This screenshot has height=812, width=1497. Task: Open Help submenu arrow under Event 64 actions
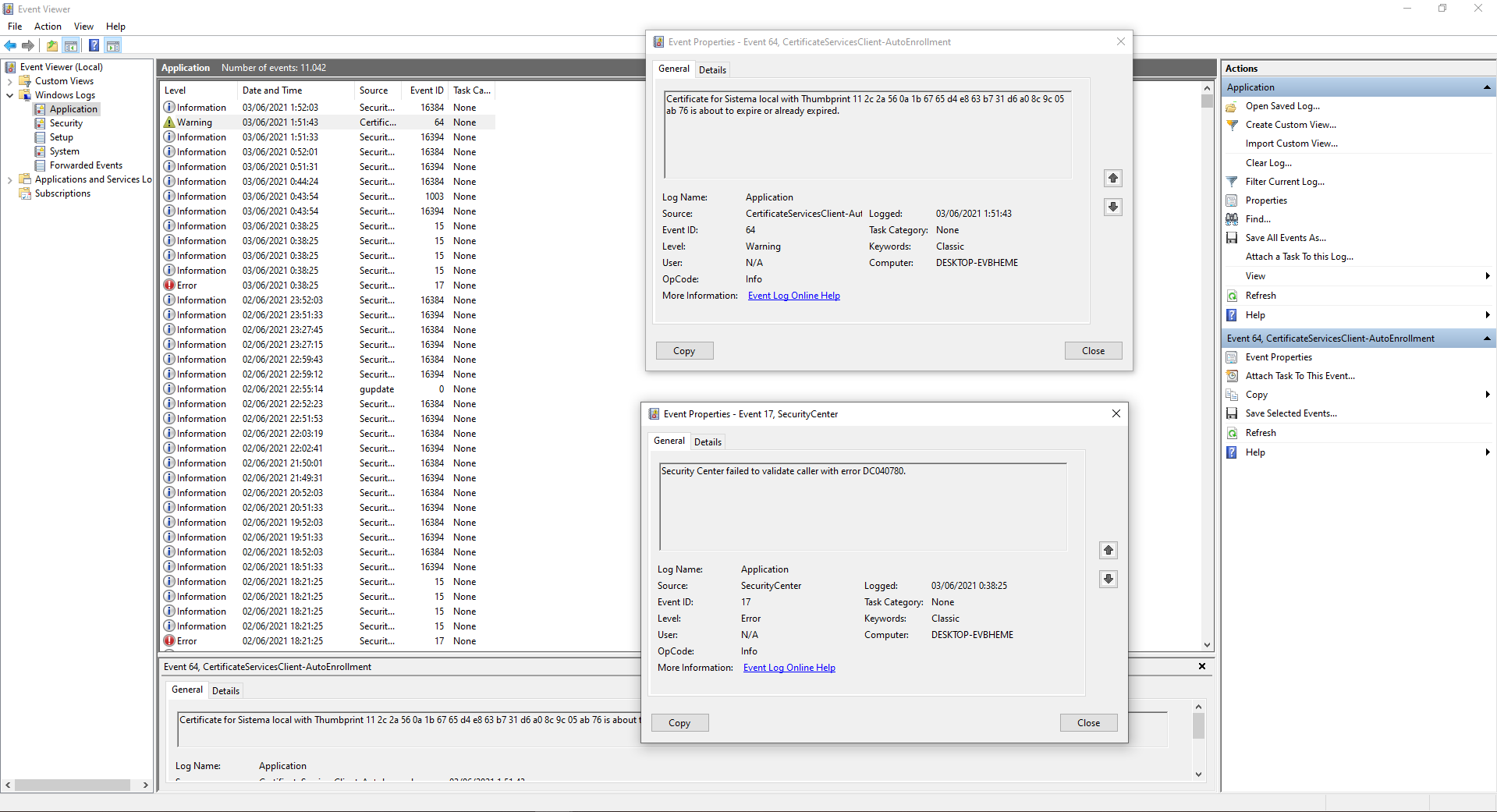coord(1488,452)
